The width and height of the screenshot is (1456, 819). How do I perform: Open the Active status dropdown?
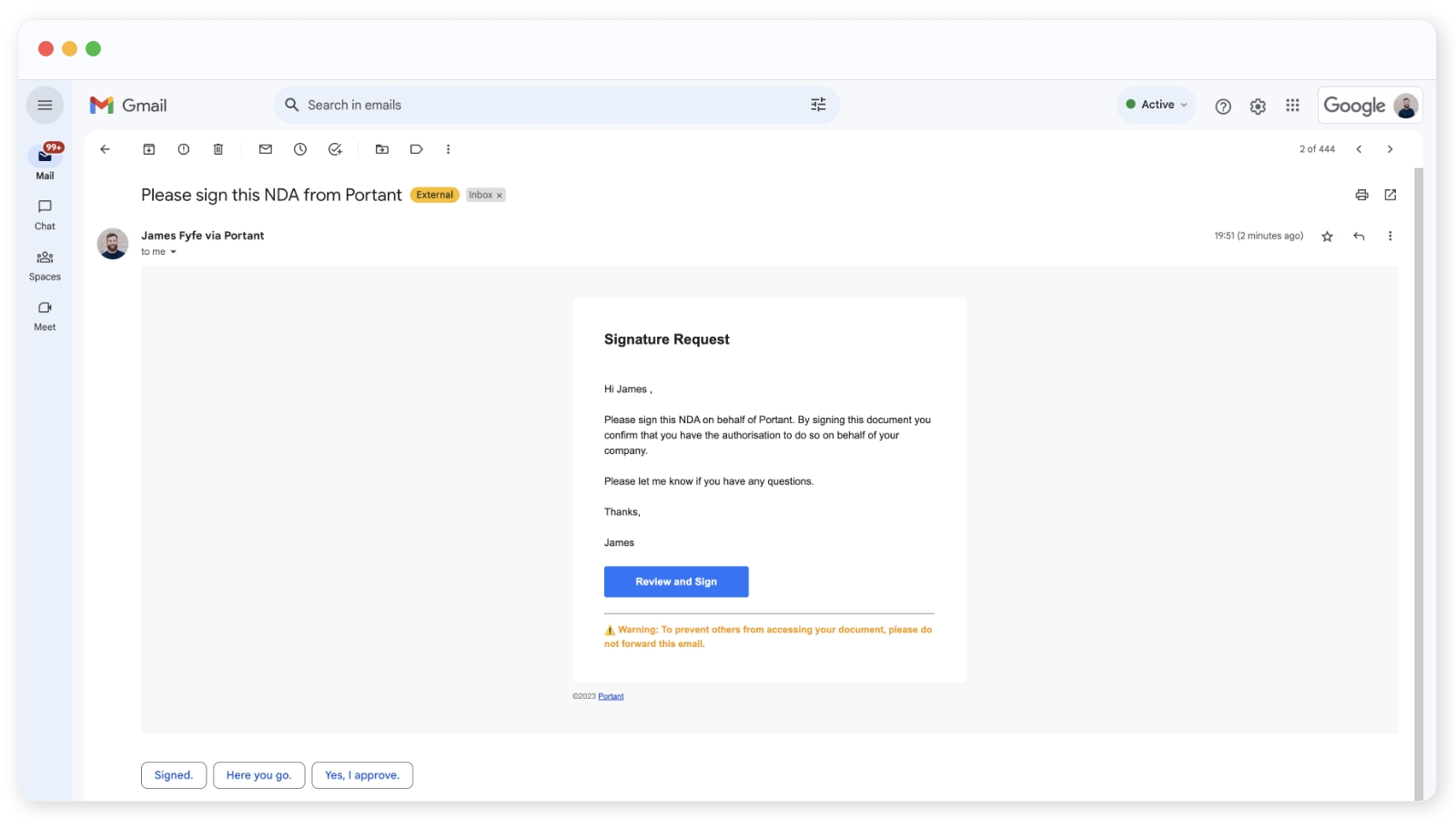pos(1157,105)
